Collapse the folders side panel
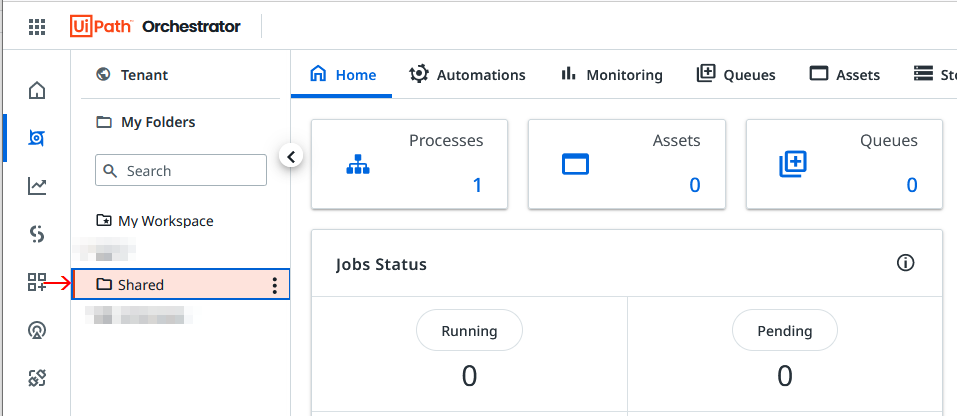Viewport: 957px width, 416px height. [291, 157]
